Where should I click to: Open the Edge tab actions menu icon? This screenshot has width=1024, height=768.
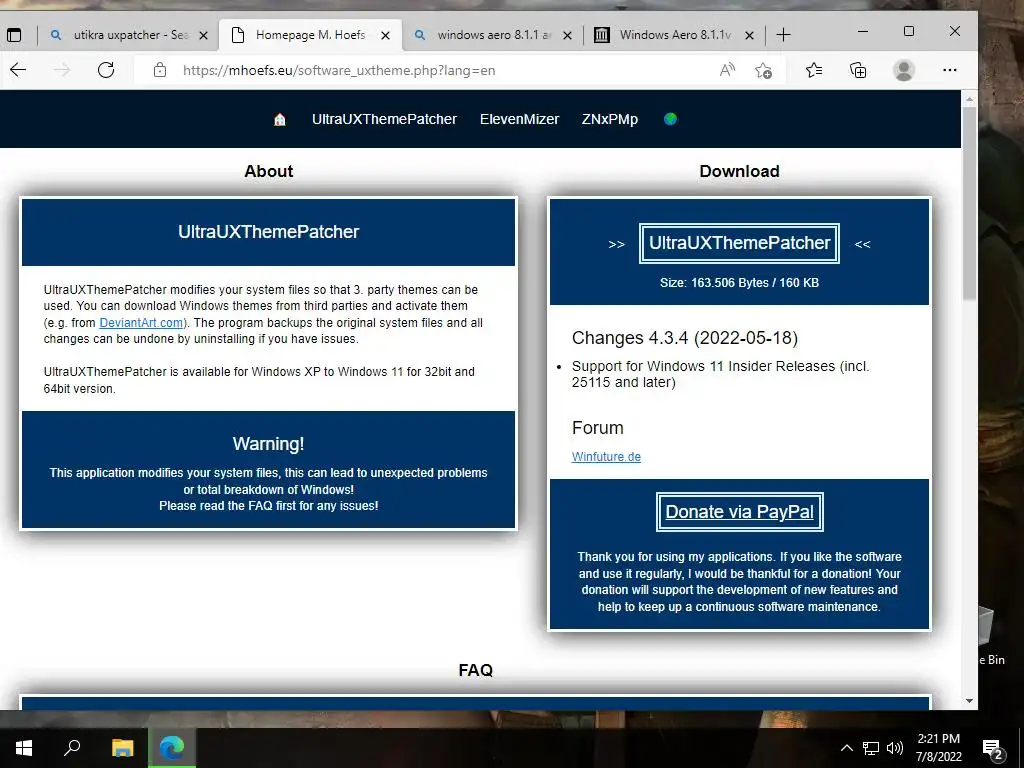(x=14, y=35)
